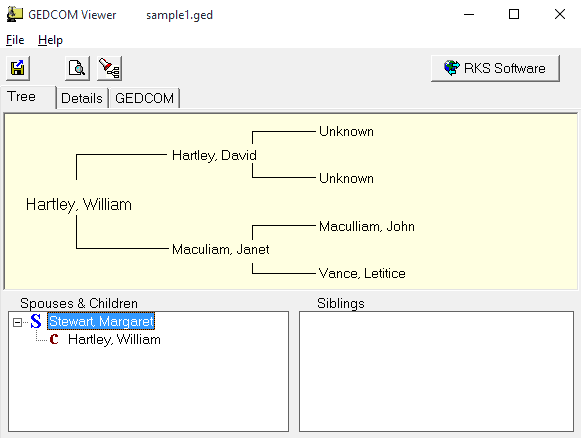Click the blue S spouse icon
This screenshot has width=581, height=438.
[x=36, y=321]
